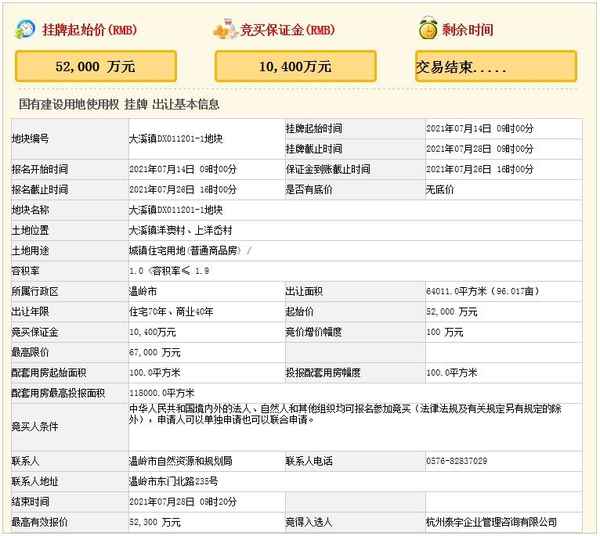Select the 67,000 万元 ceiling price

(x=155, y=352)
